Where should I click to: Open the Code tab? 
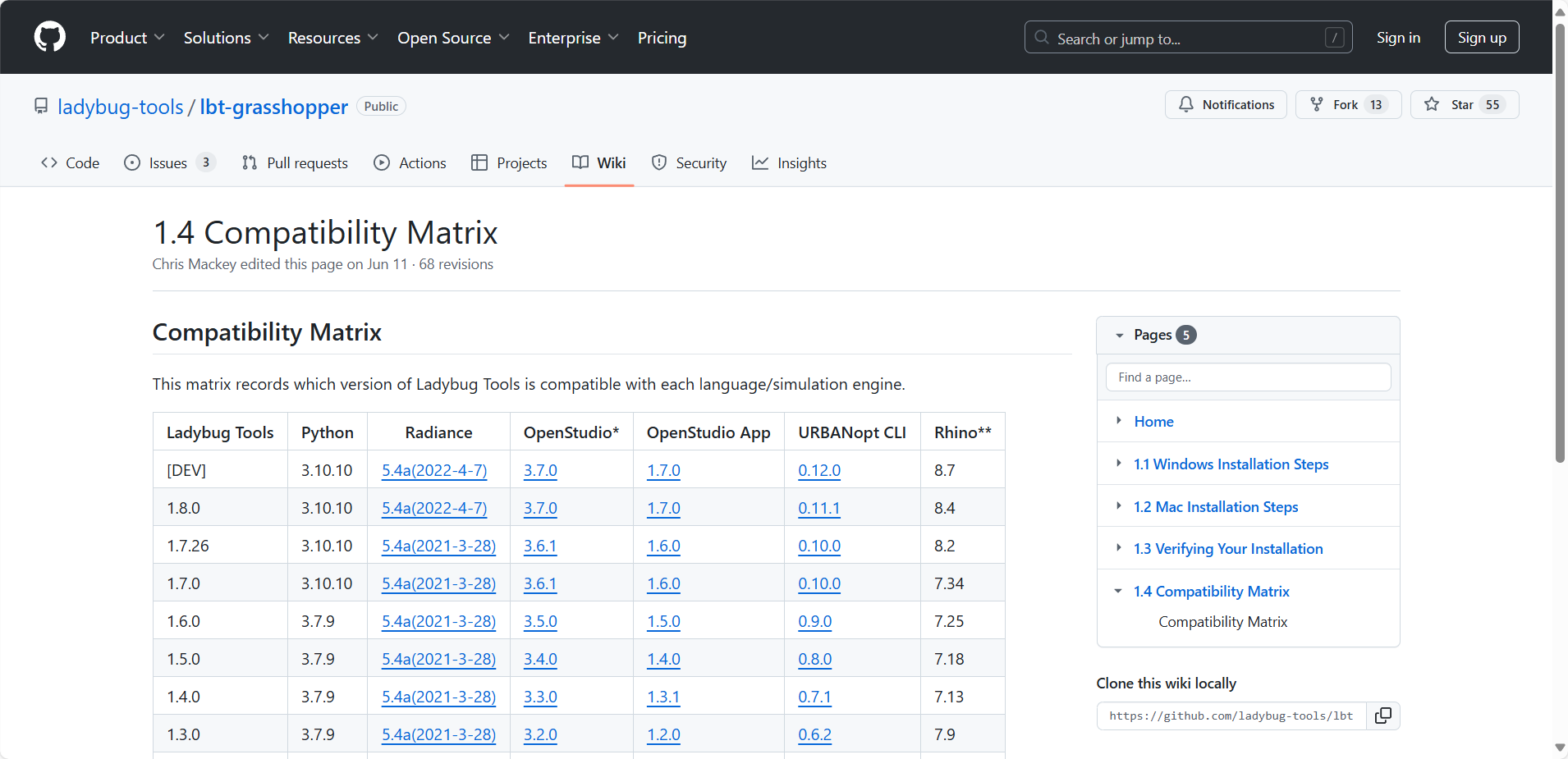click(71, 162)
